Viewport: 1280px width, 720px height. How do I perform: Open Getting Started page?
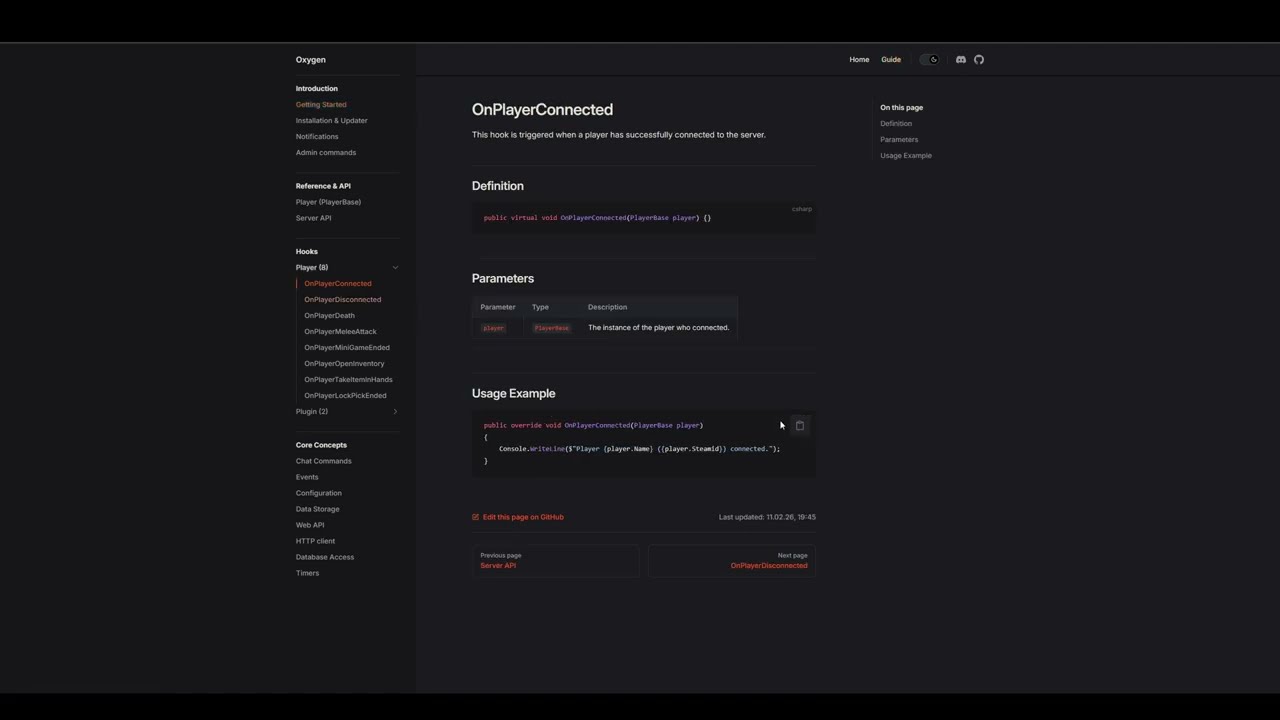321,105
